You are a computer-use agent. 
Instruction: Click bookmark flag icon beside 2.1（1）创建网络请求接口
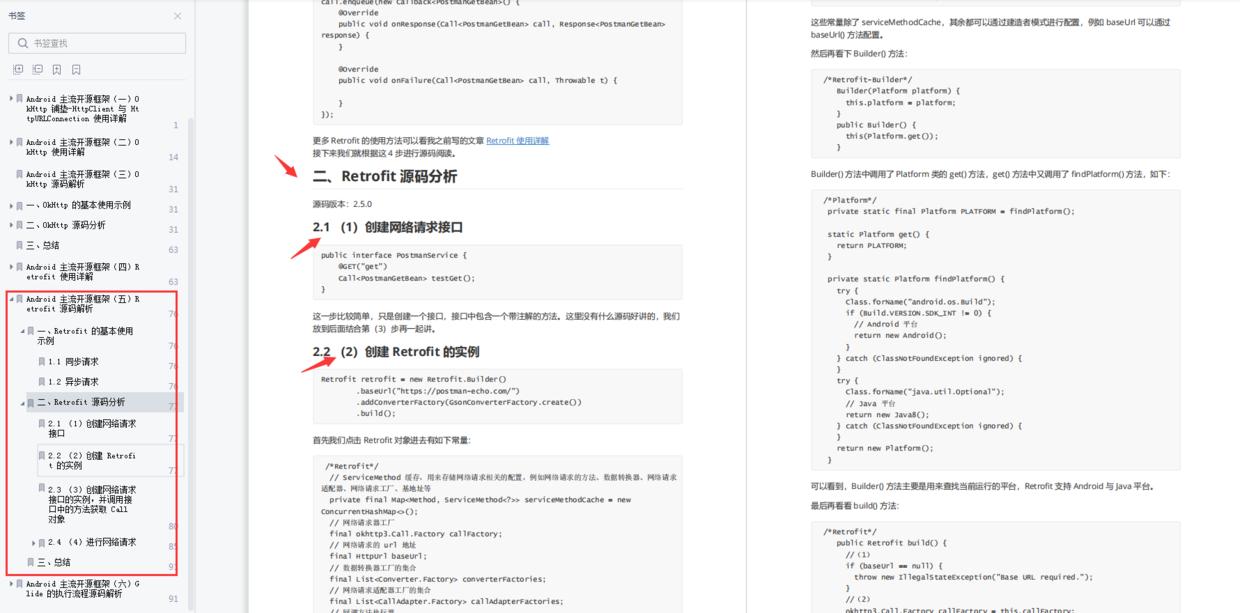click(42, 423)
